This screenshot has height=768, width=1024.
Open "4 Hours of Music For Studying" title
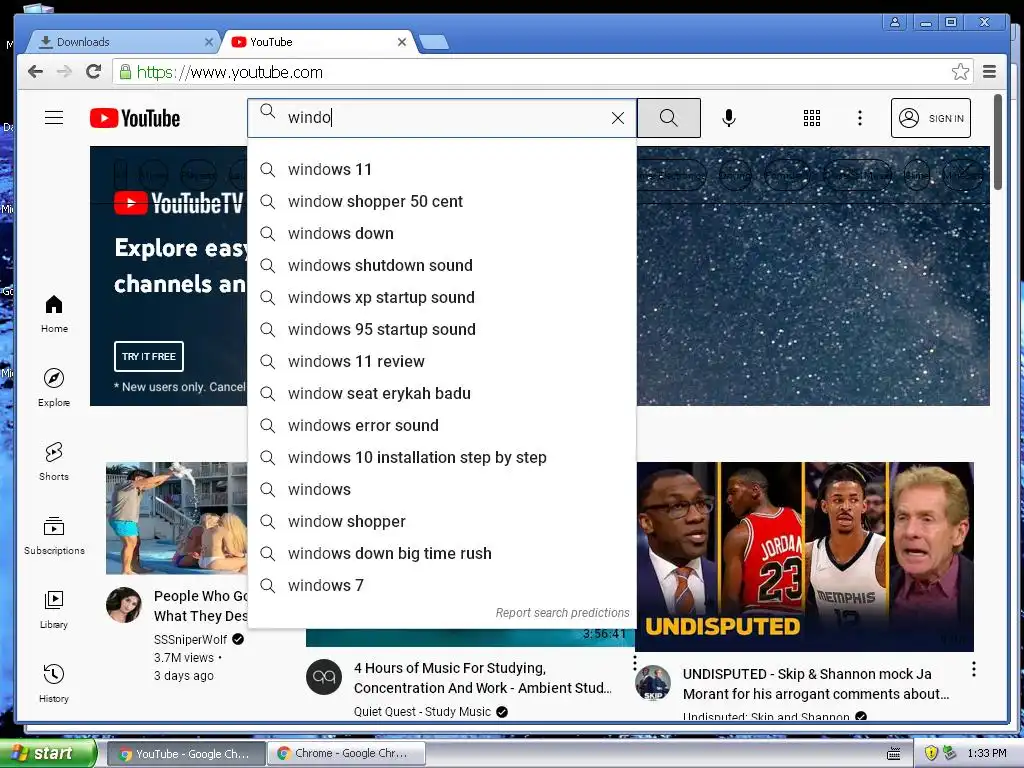pos(483,678)
